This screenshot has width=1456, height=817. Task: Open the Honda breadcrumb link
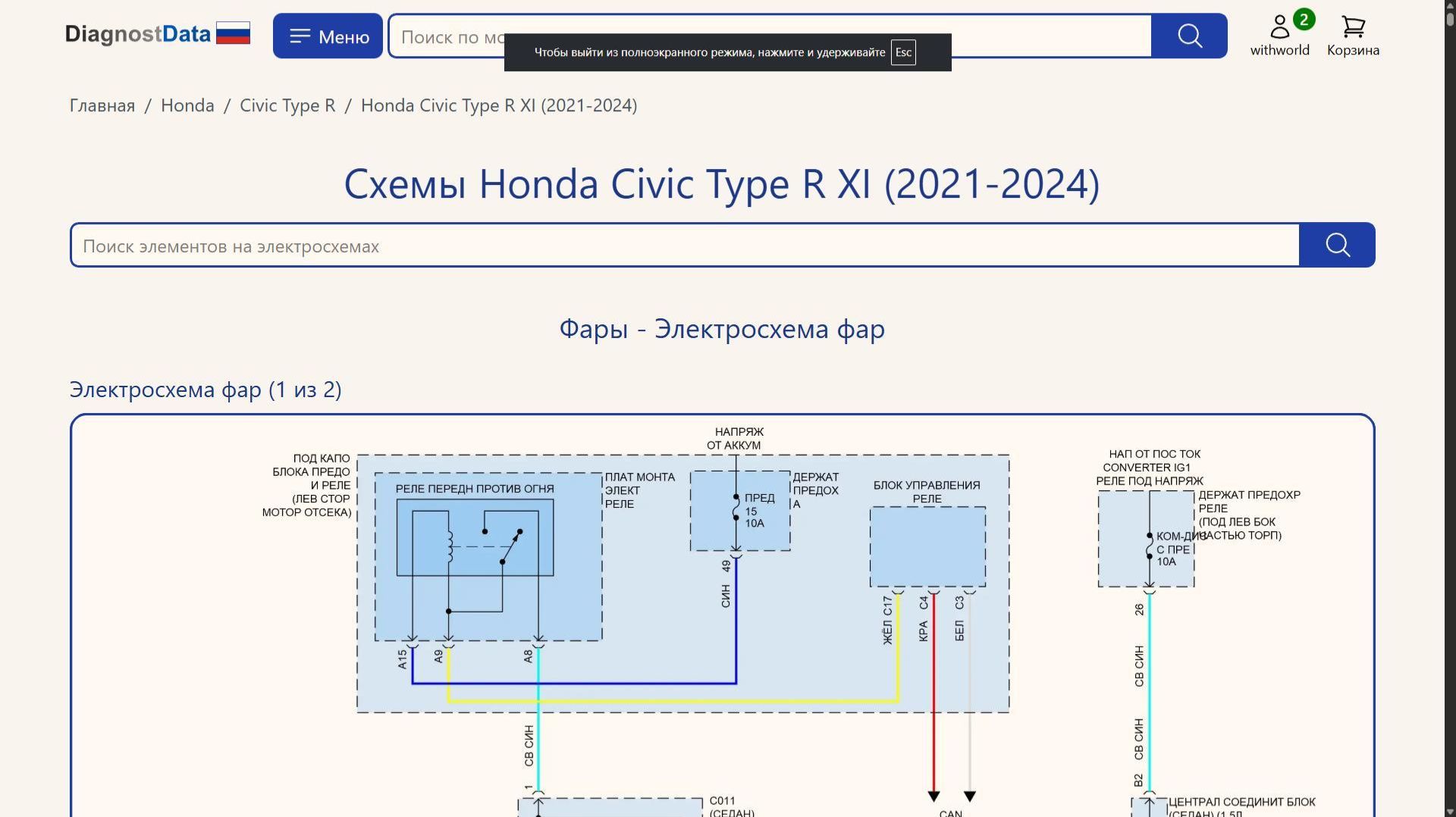tap(187, 105)
